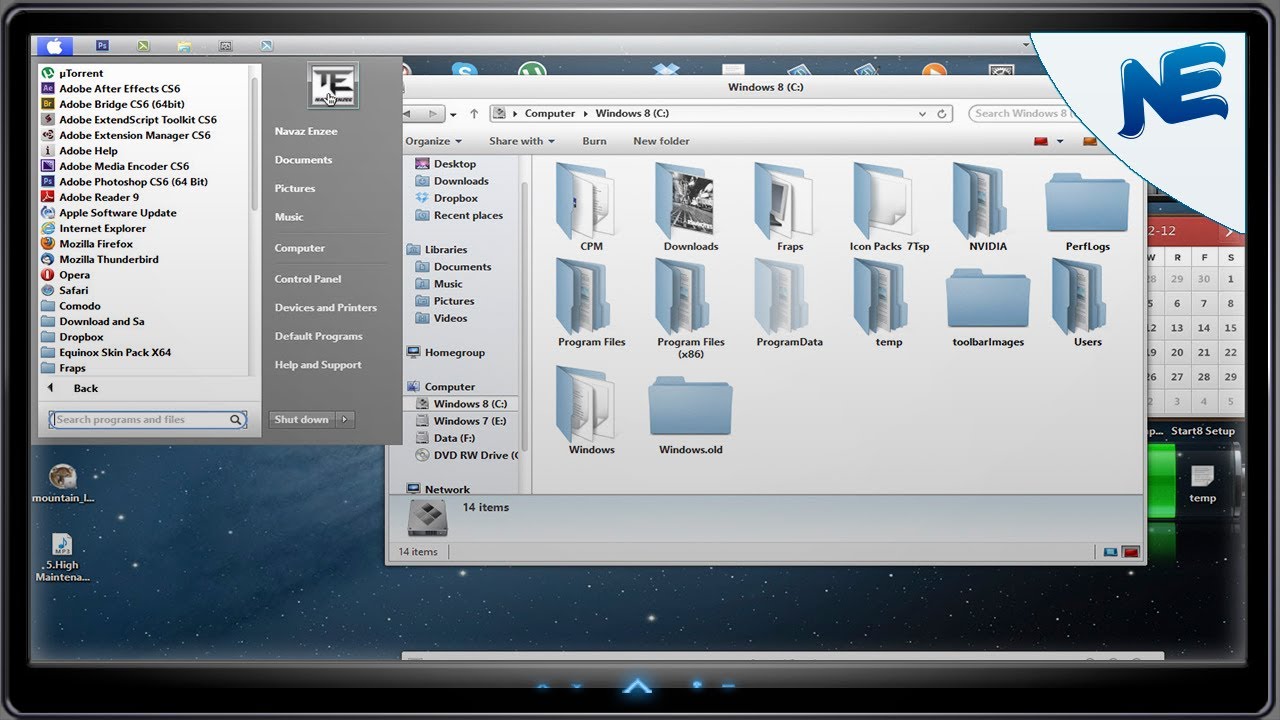The height and width of the screenshot is (720, 1280).
Task: Launch Photoshop from the top taskbar
Action: click(x=102, y=46)
